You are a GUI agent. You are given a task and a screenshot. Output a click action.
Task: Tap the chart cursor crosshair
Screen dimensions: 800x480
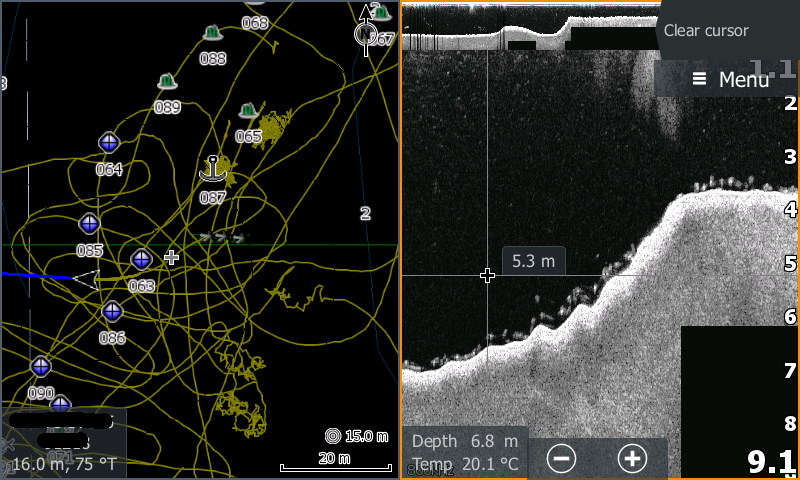(x=171, y=258)
